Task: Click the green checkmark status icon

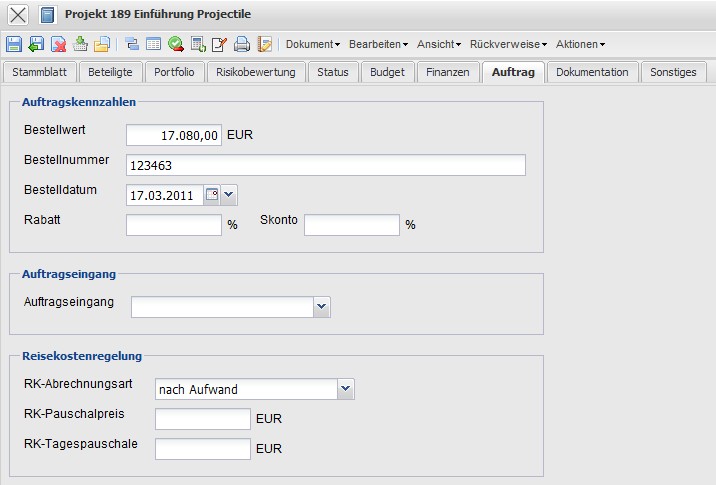Action: point(175,44)
